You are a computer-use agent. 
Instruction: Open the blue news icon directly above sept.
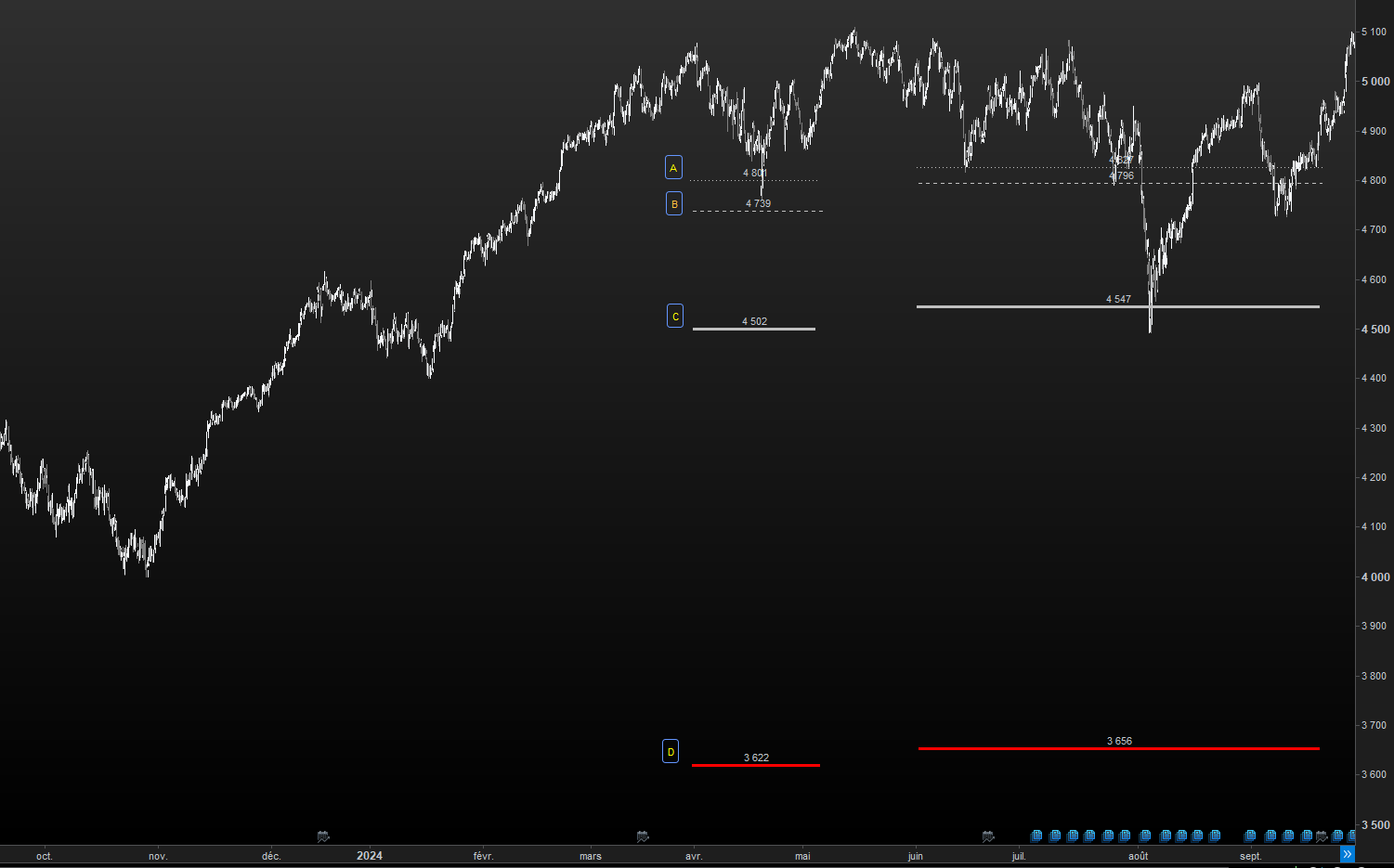[1250, 836]
